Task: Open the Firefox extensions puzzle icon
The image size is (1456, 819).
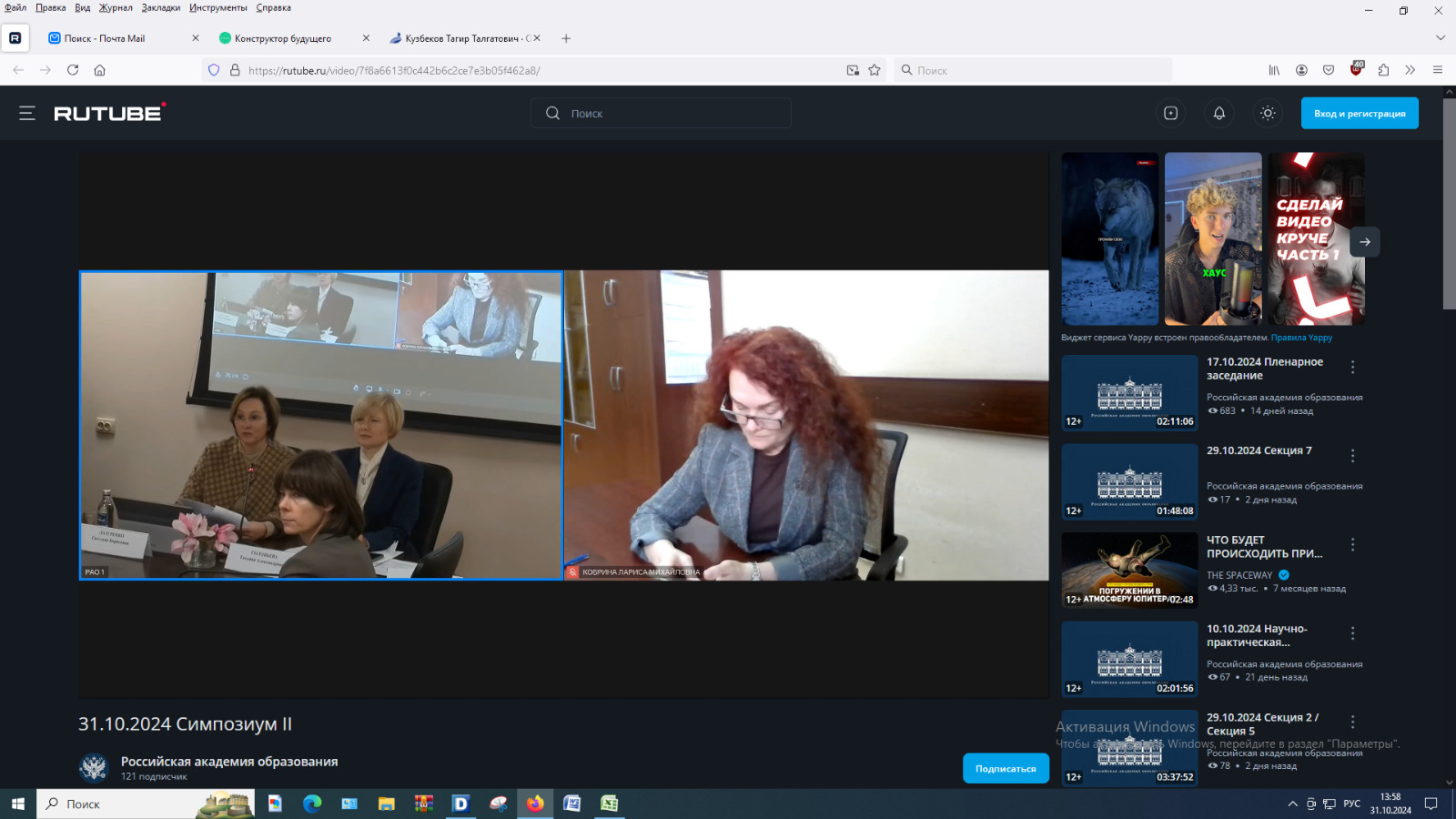Action: click(x=1383, y=70)
